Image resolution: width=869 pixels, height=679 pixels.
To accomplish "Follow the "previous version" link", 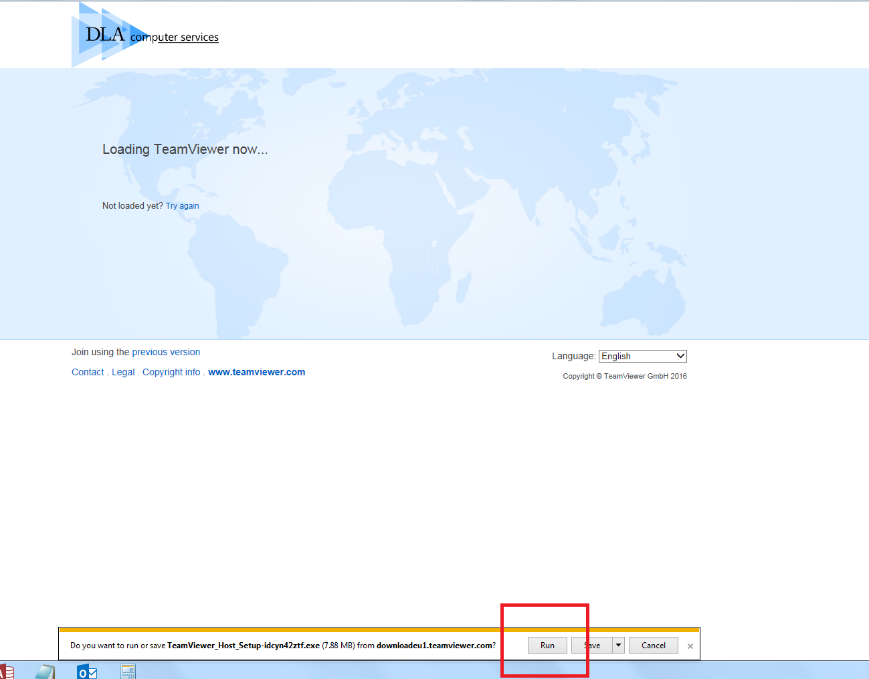I will [166, 352].
